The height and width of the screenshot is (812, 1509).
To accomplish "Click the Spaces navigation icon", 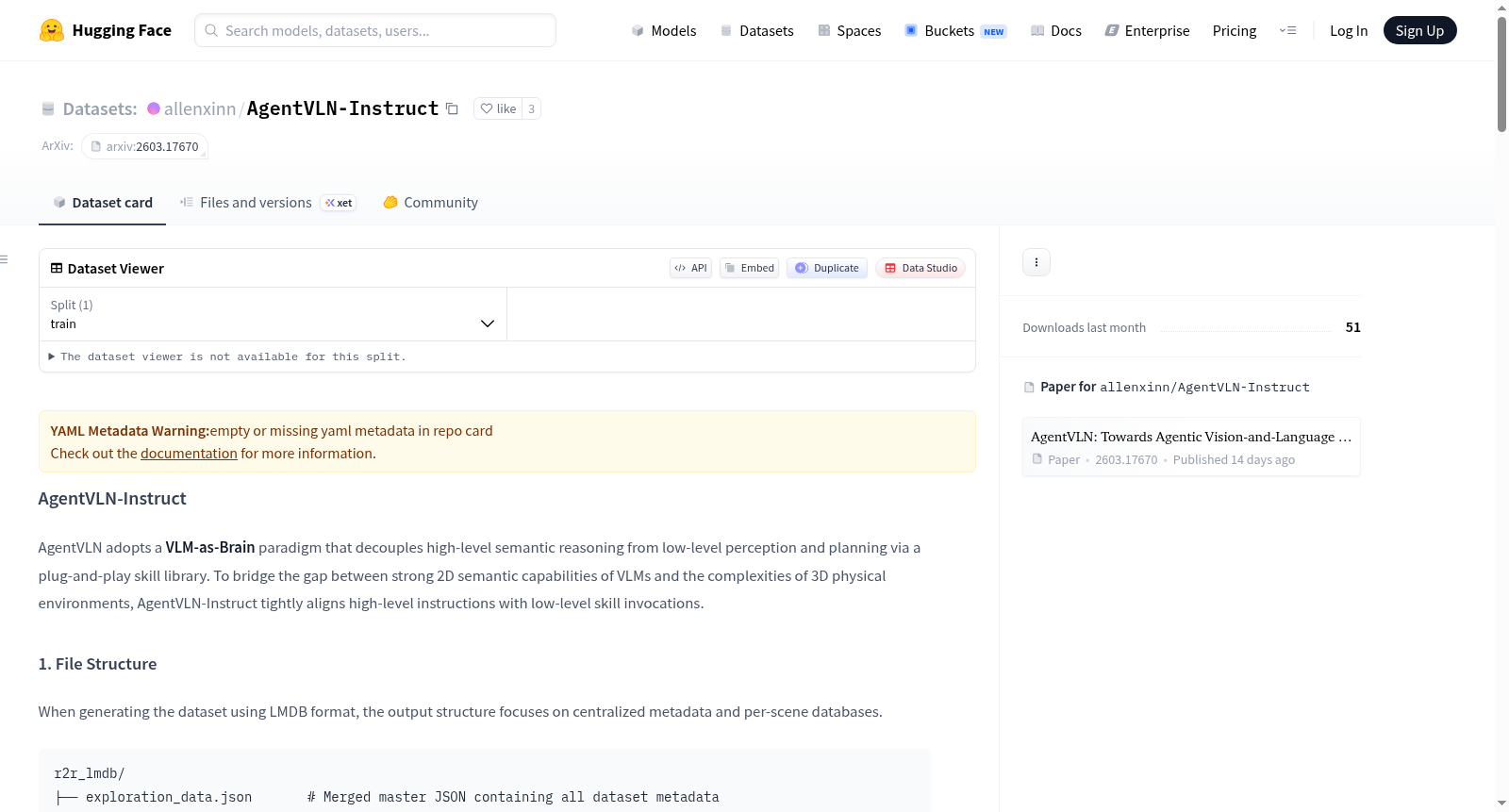I will click(824, 30).
